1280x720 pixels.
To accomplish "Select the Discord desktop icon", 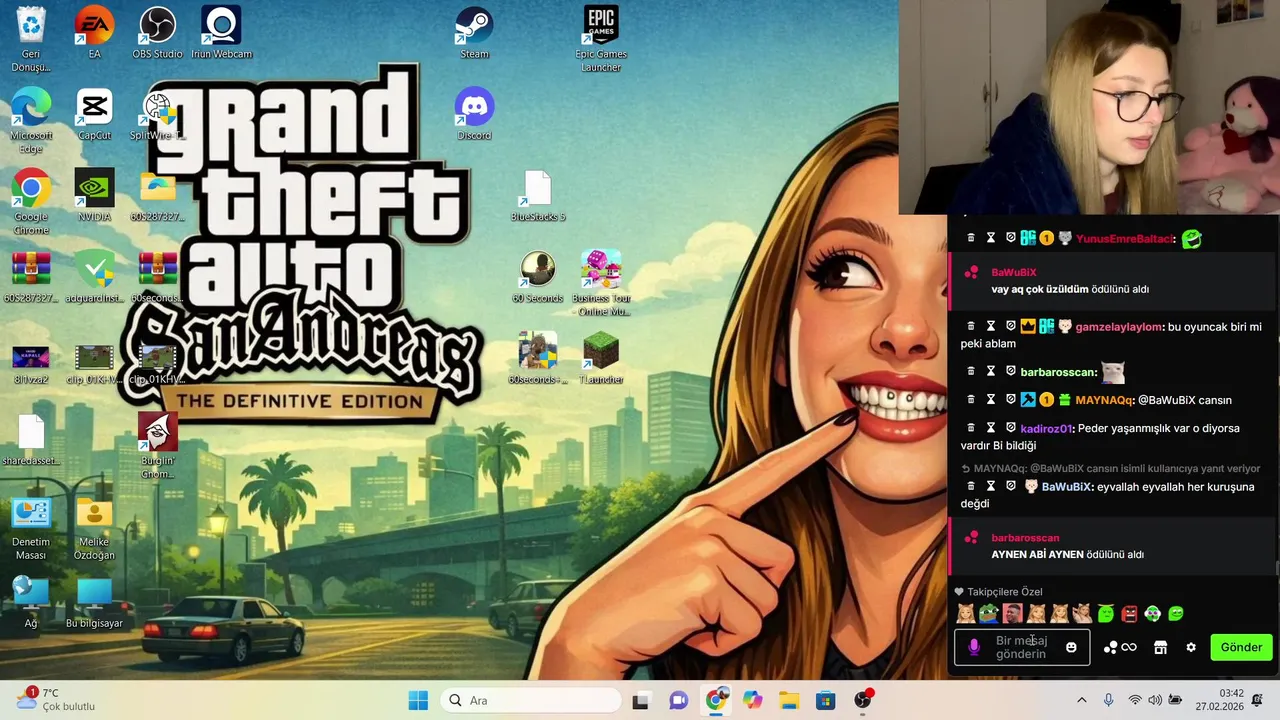I will (x=474, y=113).
